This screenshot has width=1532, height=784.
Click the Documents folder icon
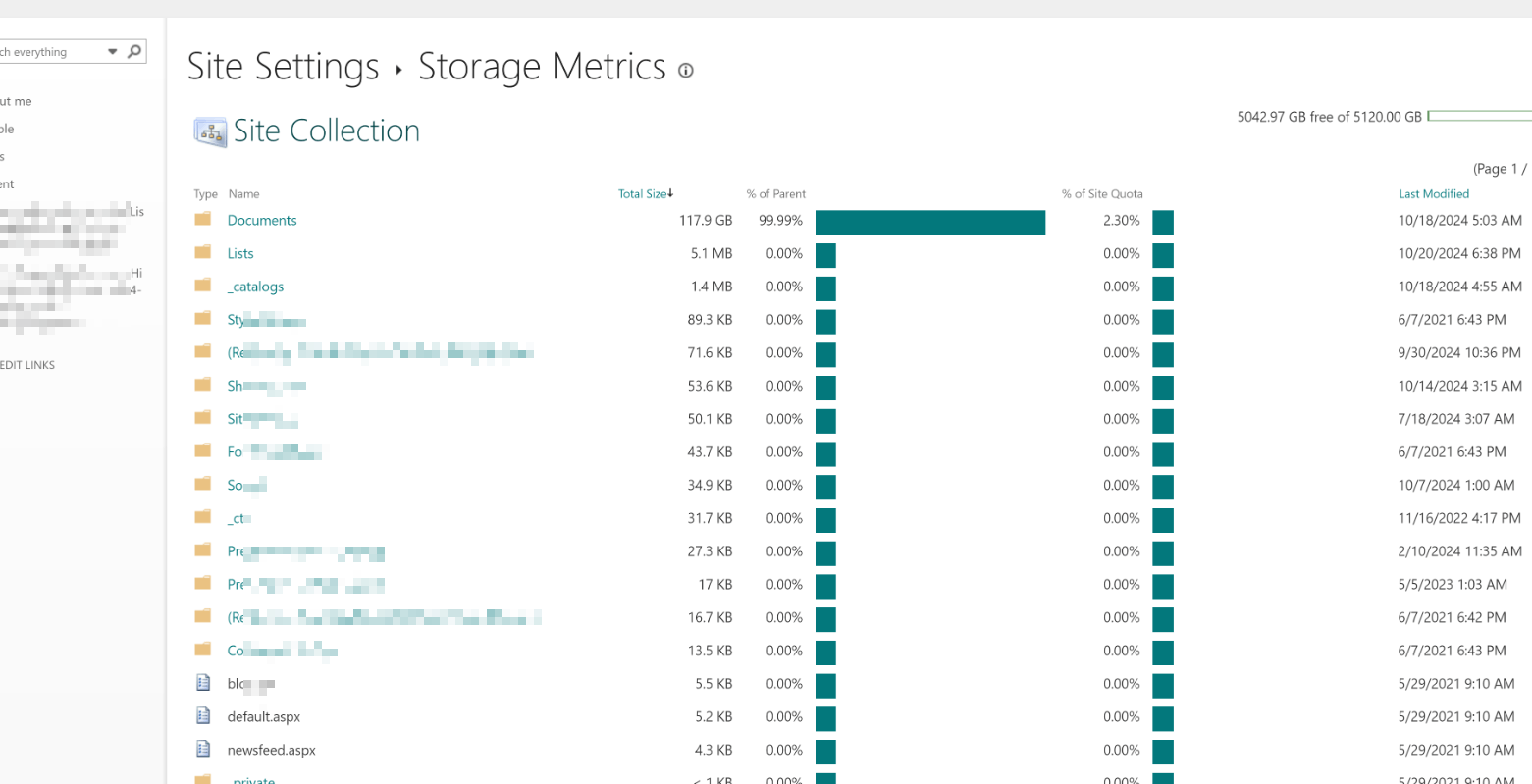pyautogui.click(x=203, y=220)
